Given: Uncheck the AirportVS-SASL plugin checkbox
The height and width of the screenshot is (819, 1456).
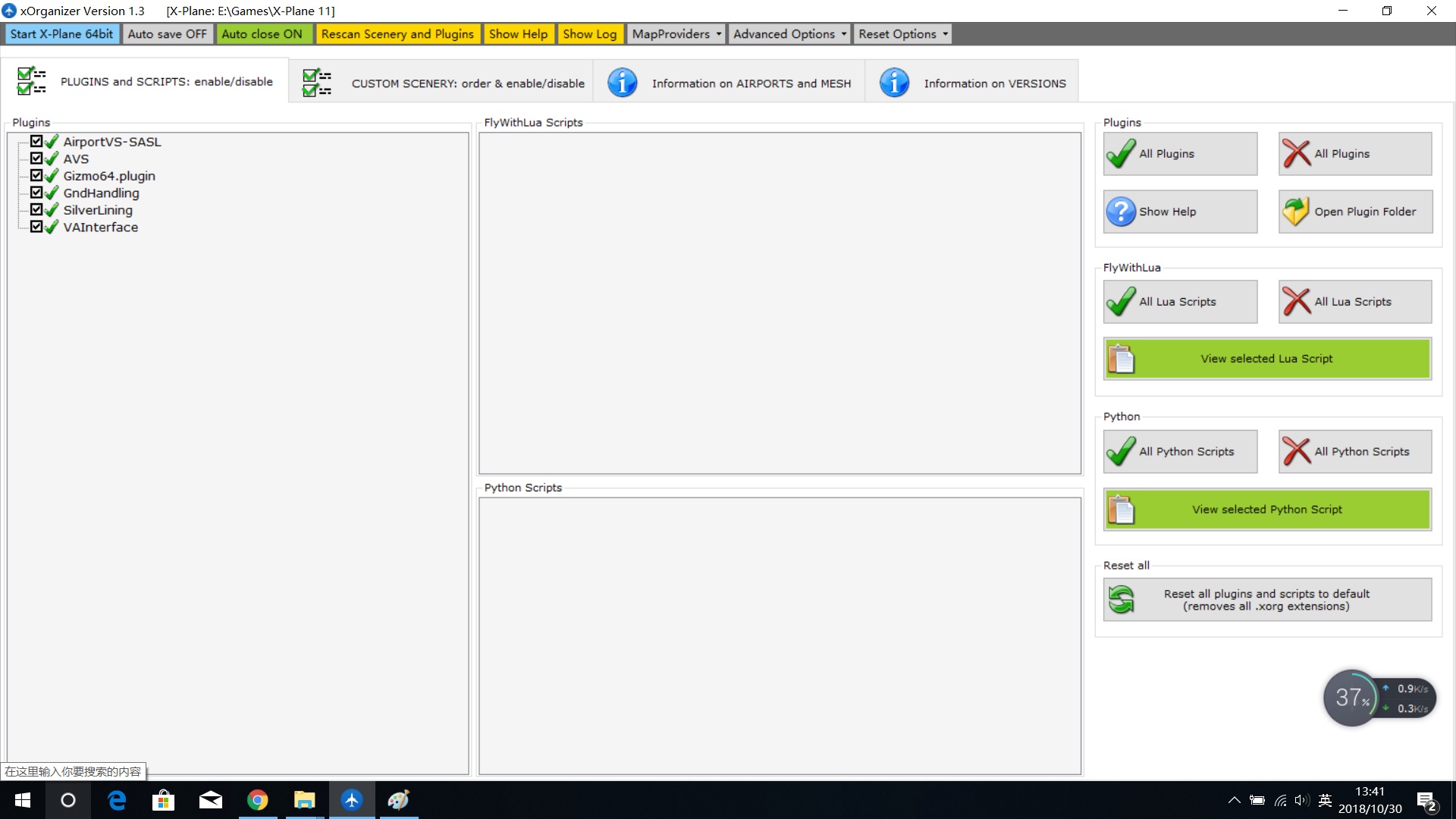Looking at the screenshot, I should [36, 141].
